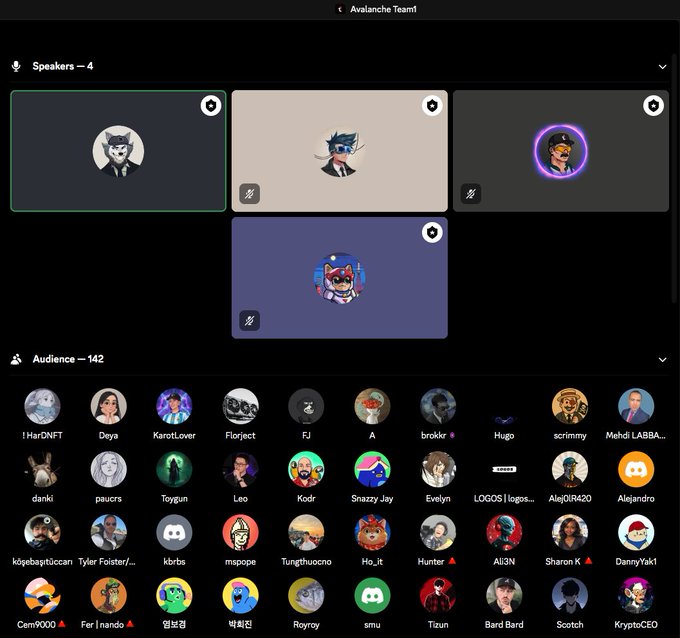Image resolution: width=680 pixels, height=638 pixels.
Task: Open audience member A avatar
Action: point(372,406)
